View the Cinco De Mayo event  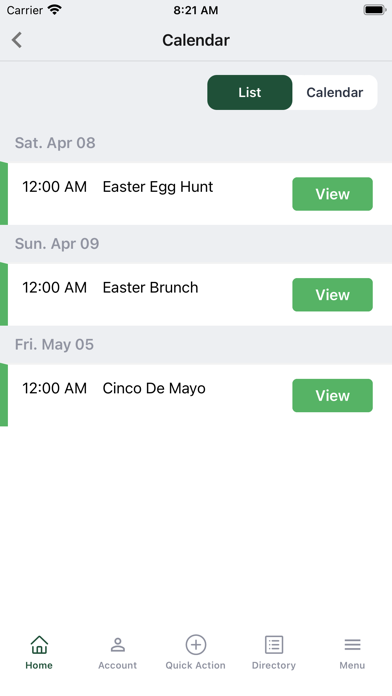(x=333, y=395)
